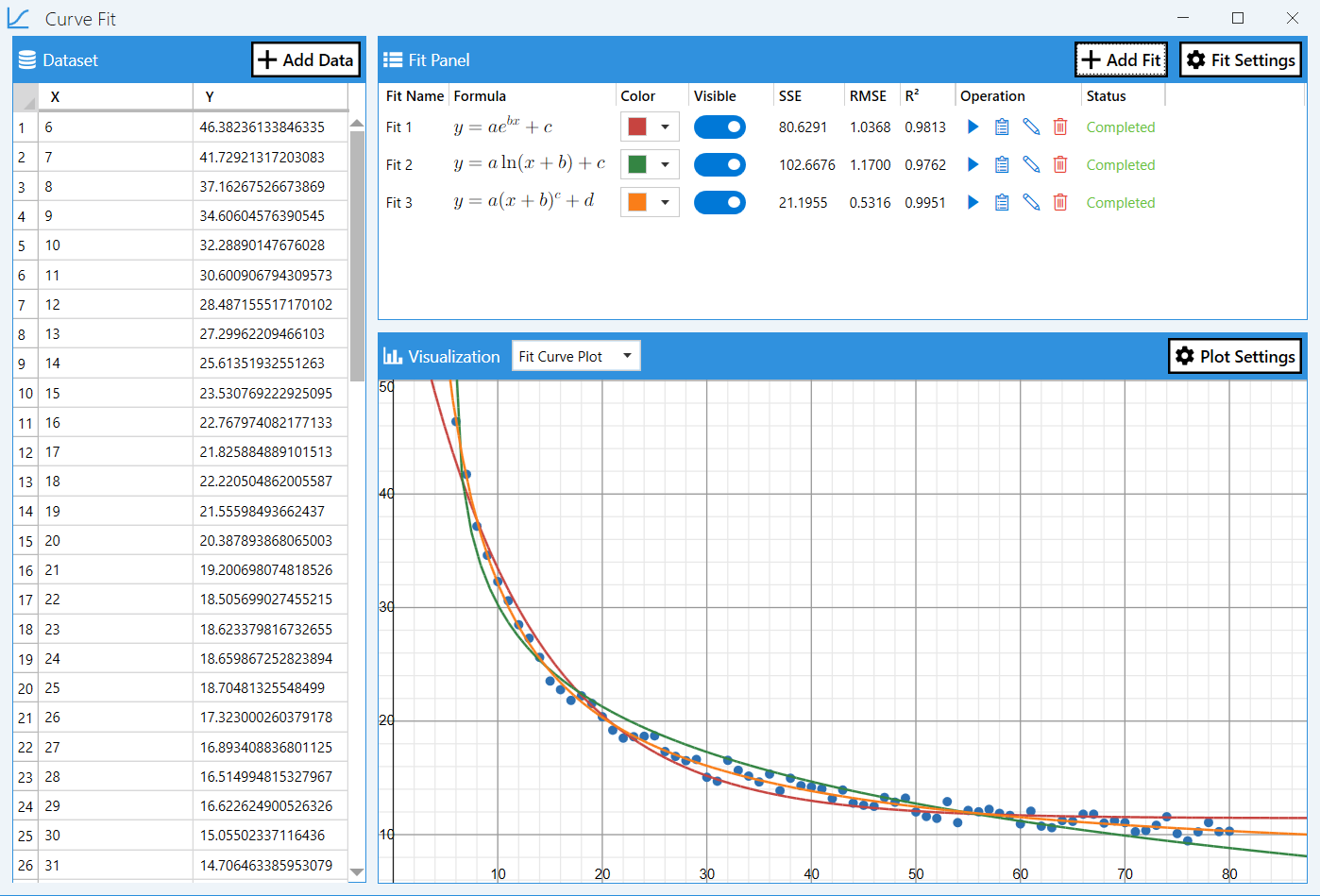Copy Fit 2 results with the clipboard icon
Viewport: 1320px width, 896px height.
click(x=1001, y=163)
